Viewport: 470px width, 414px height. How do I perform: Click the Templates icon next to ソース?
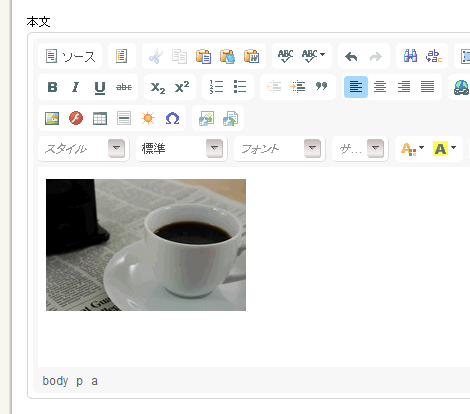click(121, 56)
